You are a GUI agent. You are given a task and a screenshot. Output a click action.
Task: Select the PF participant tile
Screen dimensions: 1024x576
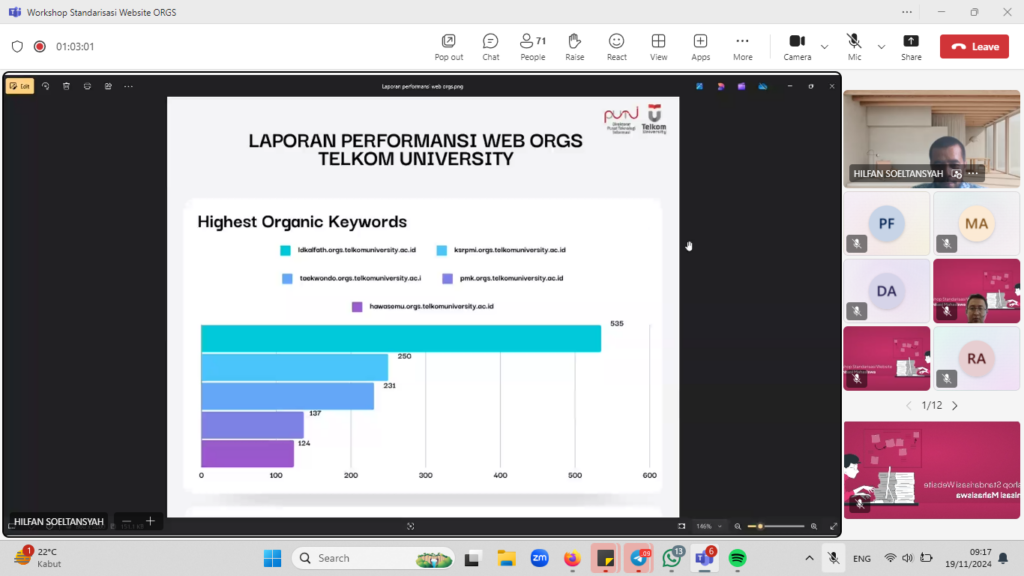[x=886, y=223]
